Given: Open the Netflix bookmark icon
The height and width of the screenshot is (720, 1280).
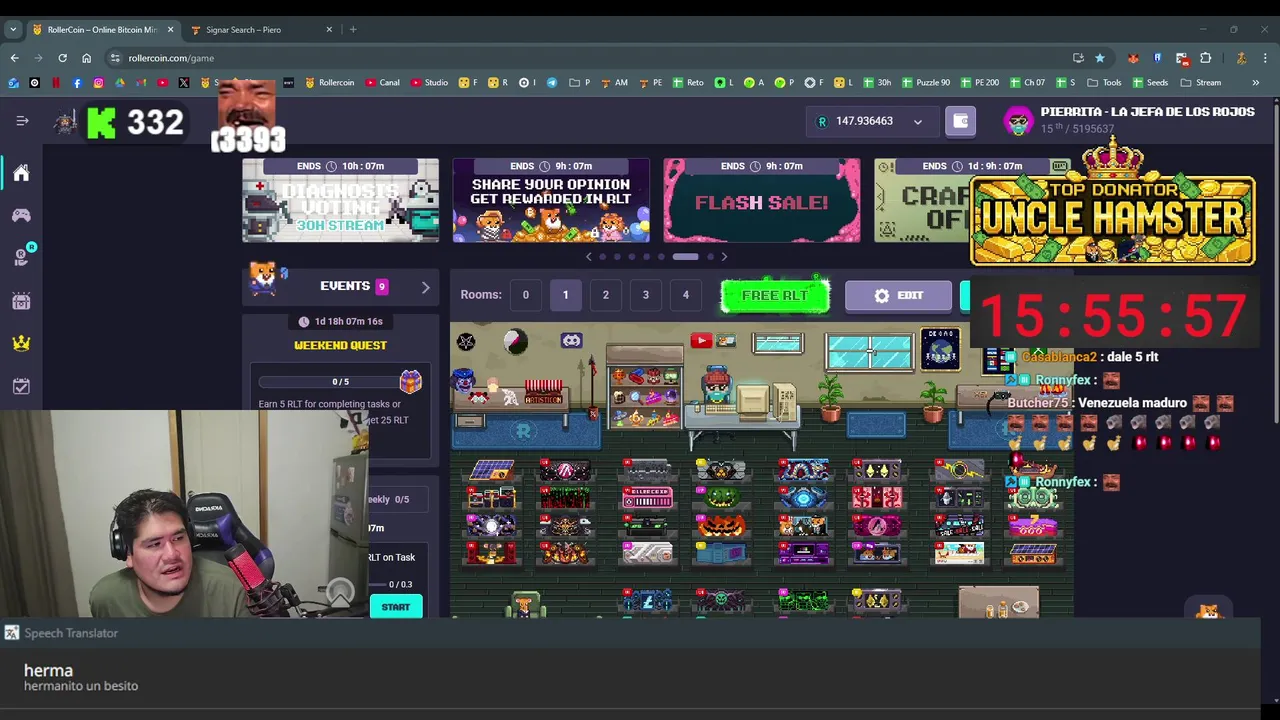Looking at the screenshot, I should point(55,82).
